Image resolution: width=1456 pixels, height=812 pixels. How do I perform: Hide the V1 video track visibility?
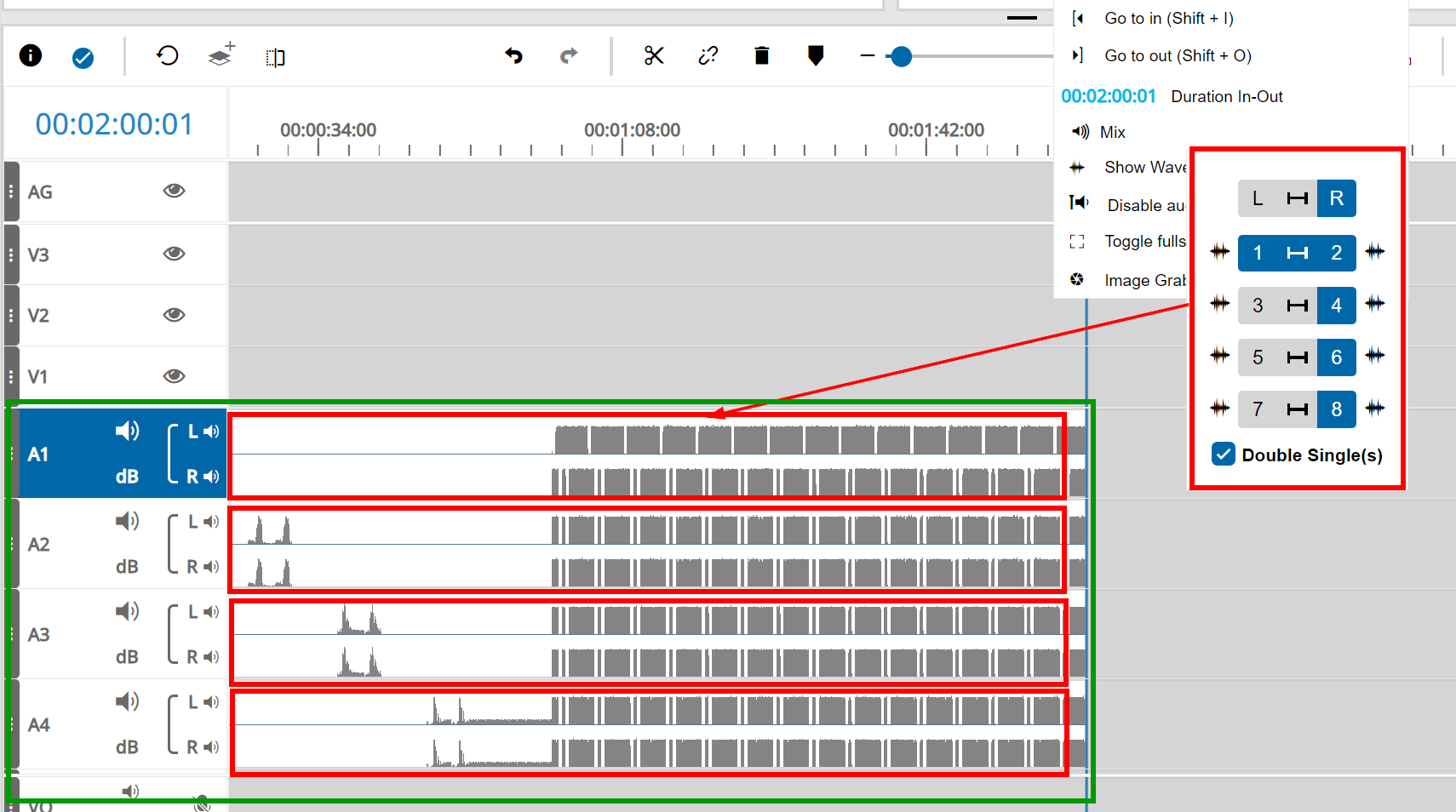tap(174, 375)
